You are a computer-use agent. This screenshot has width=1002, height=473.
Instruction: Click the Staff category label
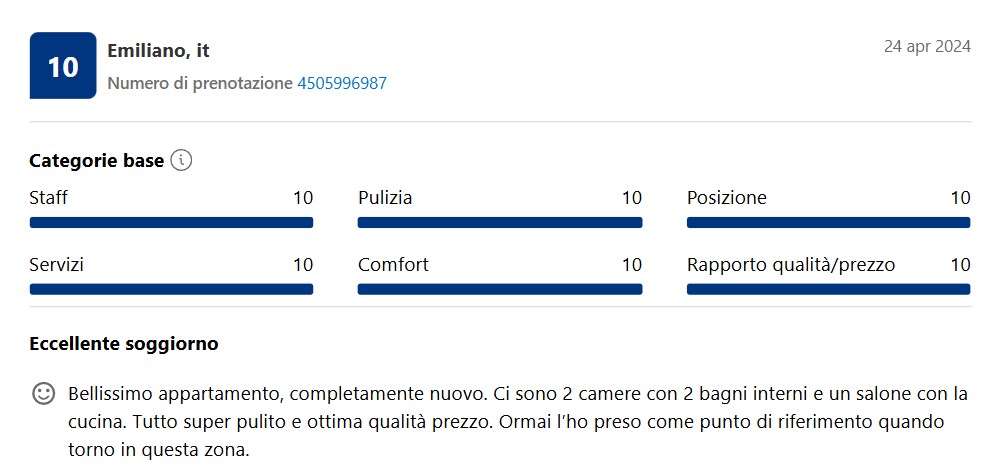tap(49, 198)
